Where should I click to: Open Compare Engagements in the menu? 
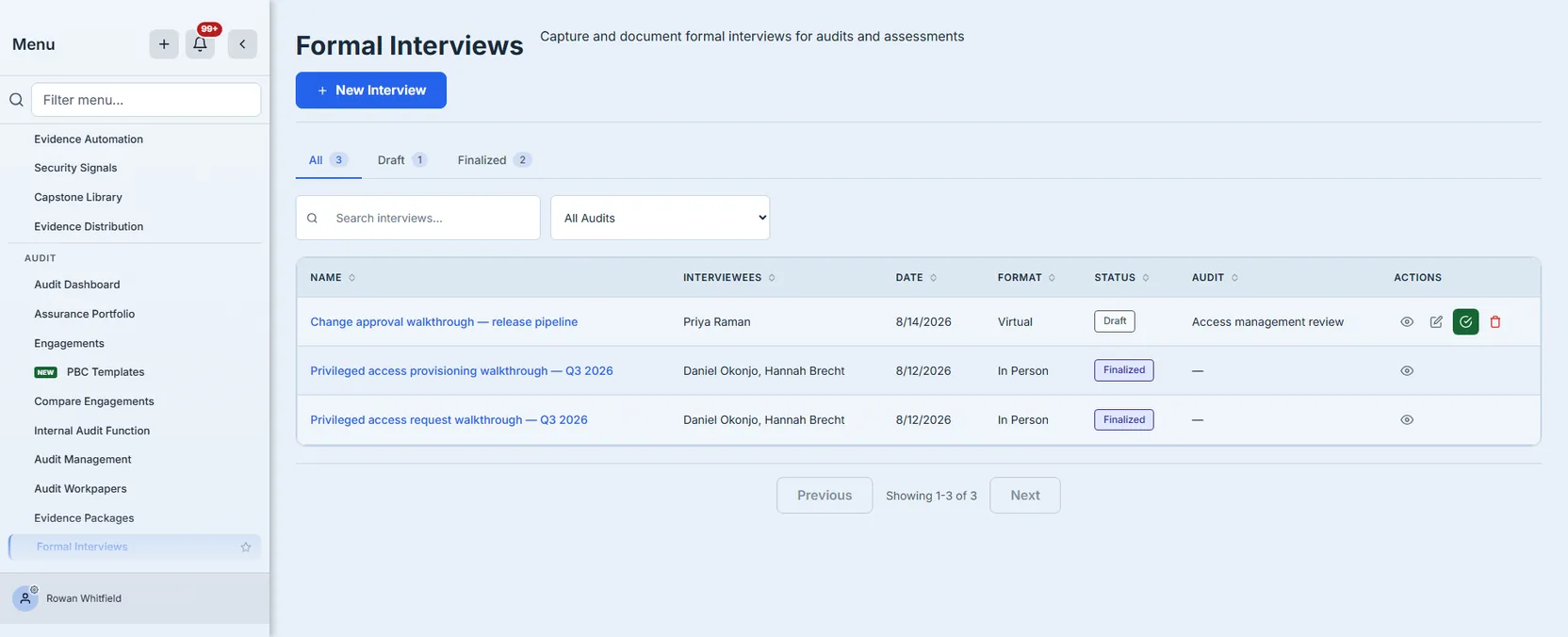(x=94, y=401)
